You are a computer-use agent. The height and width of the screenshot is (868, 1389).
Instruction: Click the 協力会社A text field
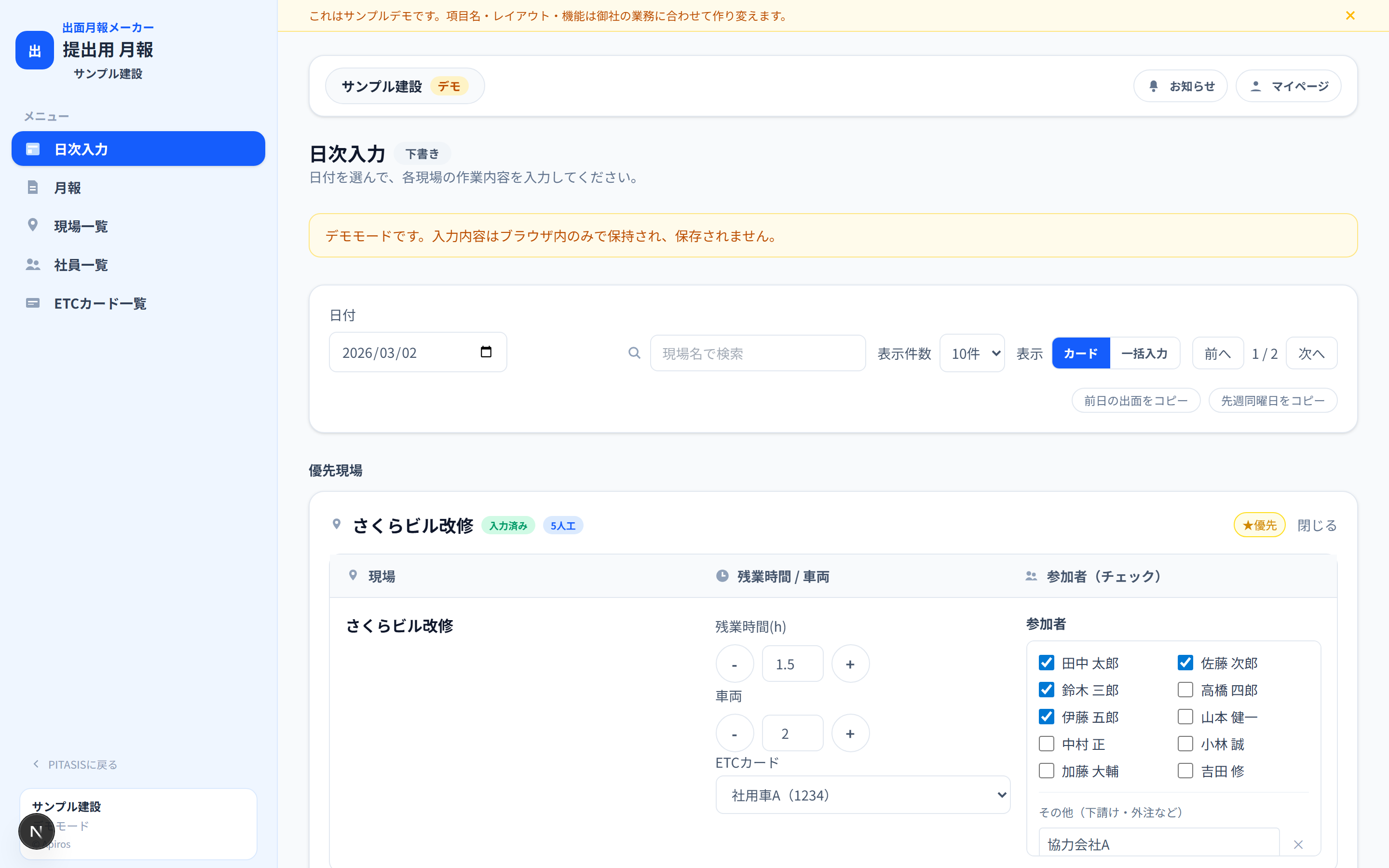[1159, 843]
